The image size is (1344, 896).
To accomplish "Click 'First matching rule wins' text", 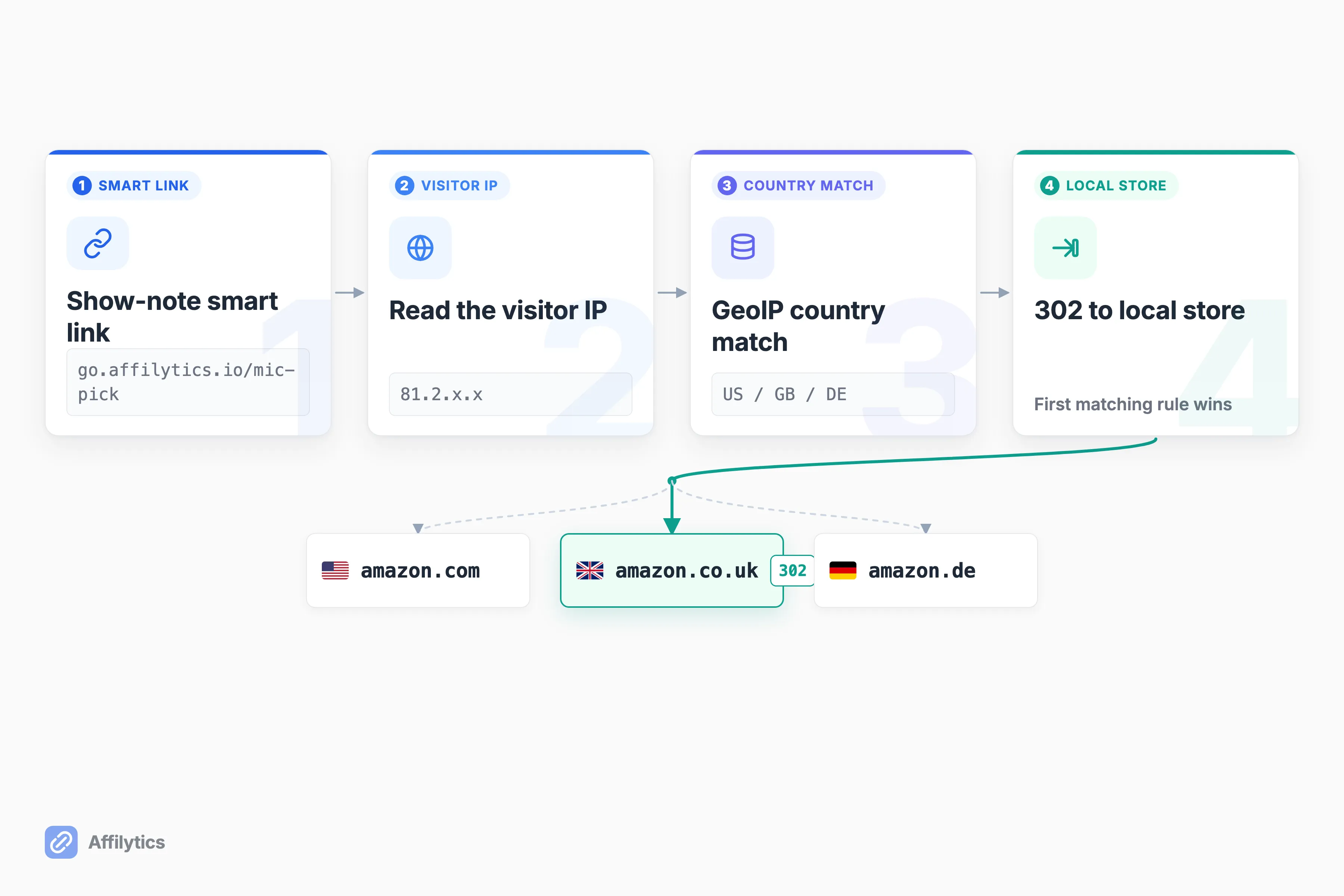I will click(1133, 404).
